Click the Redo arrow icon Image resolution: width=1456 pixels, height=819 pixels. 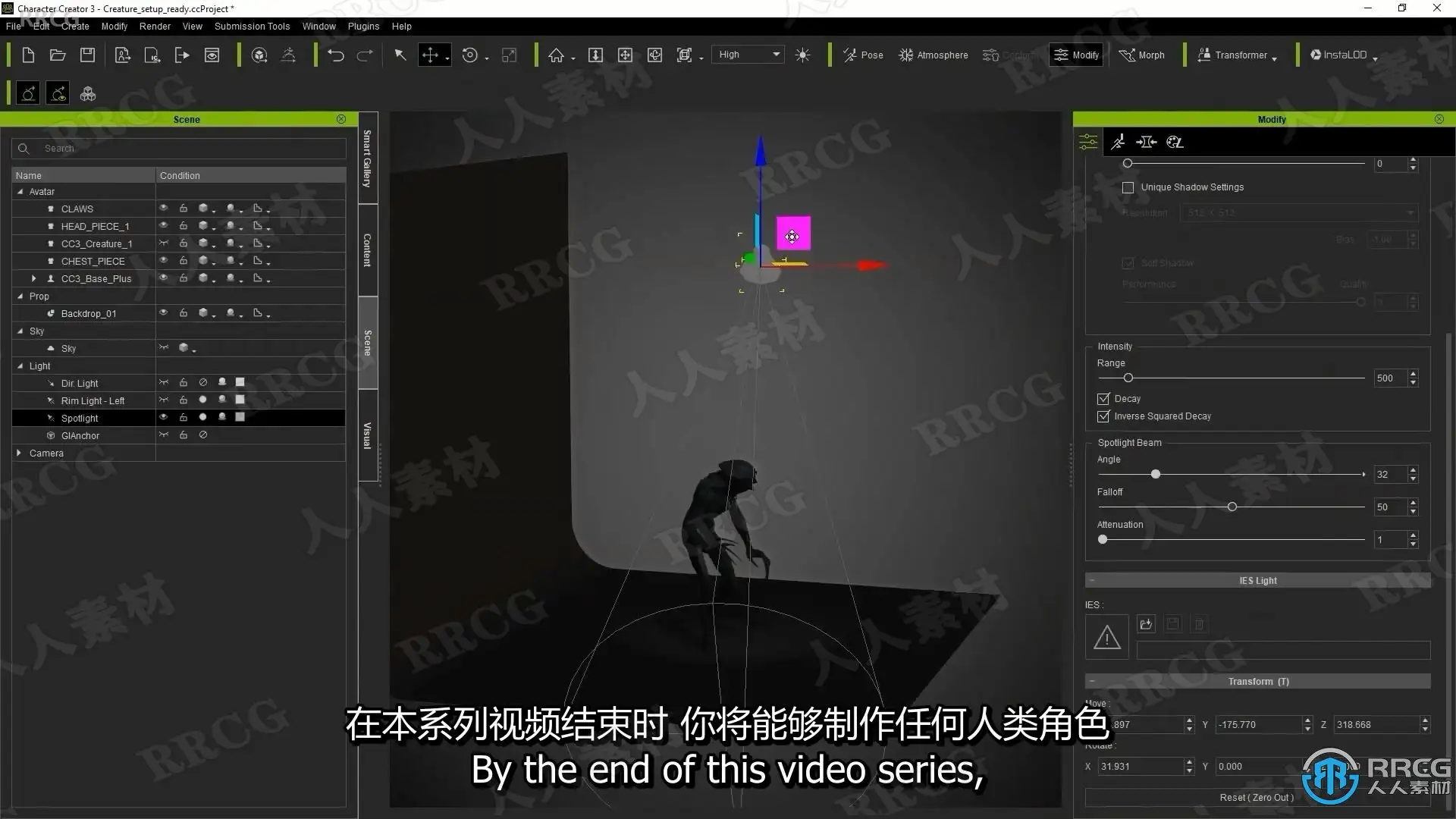365,55
